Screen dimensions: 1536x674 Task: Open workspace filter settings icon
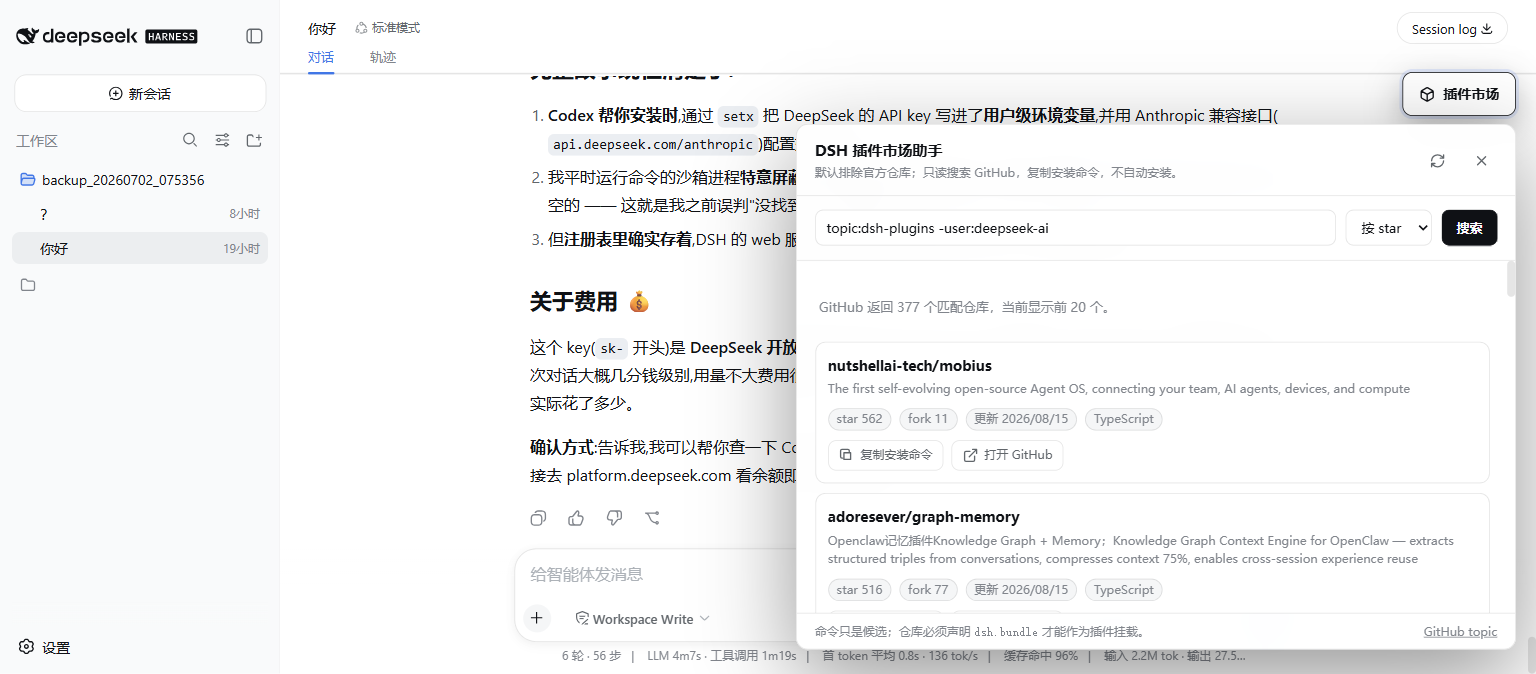click(x=223, y=140)
